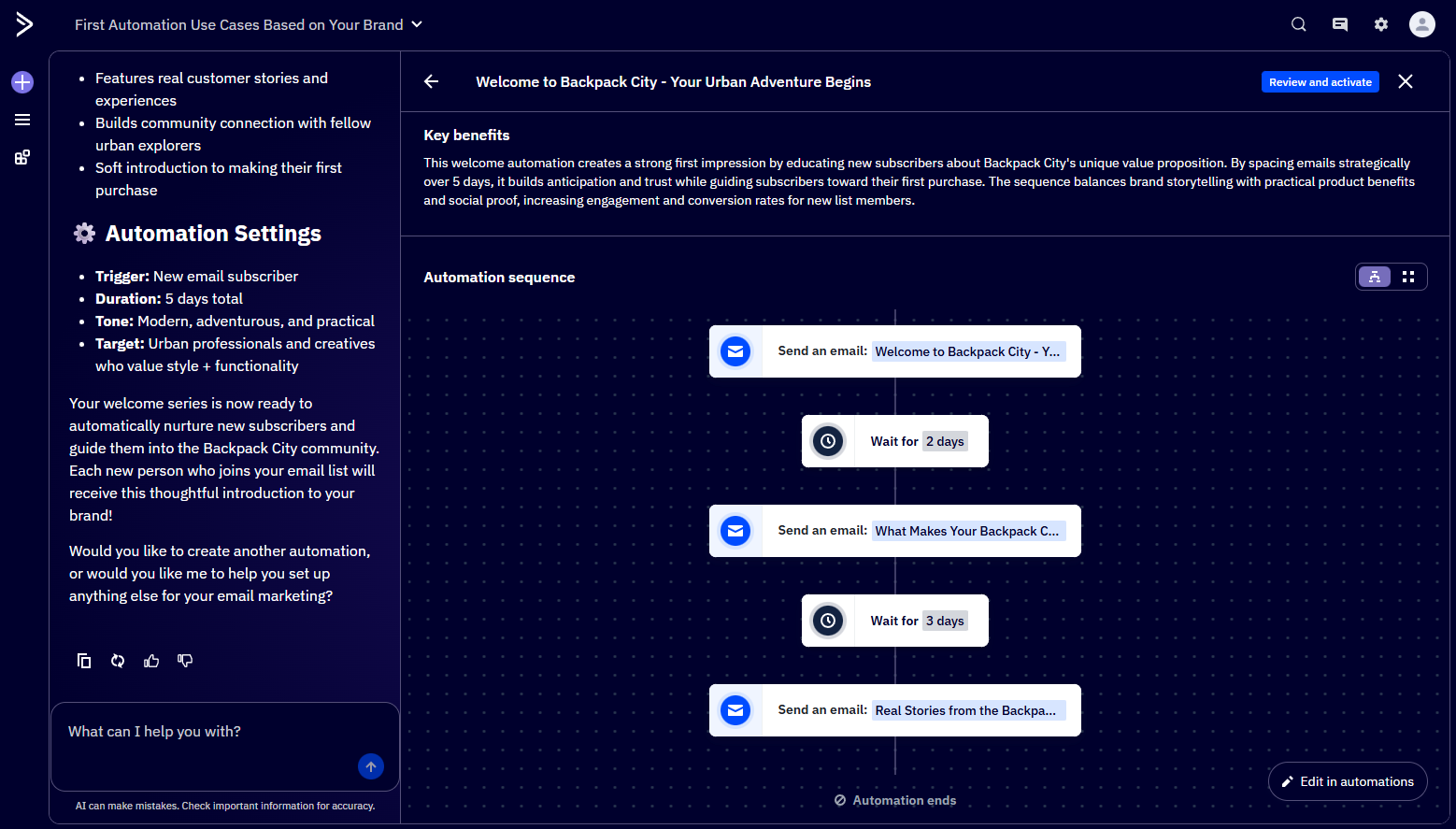This screenshot has height=829, width=1456.
Task: Enable the tree view for the sequence
Action: [1374, 277]
